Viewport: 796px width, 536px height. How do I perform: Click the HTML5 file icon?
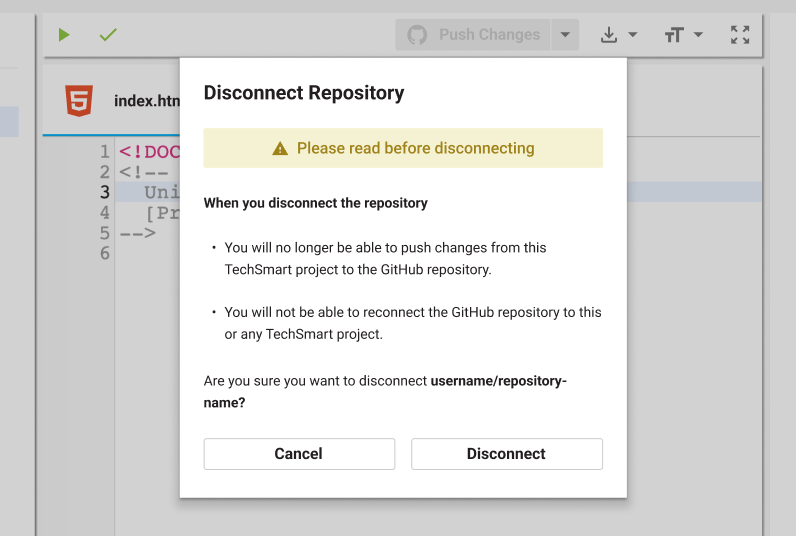(79, 100)
